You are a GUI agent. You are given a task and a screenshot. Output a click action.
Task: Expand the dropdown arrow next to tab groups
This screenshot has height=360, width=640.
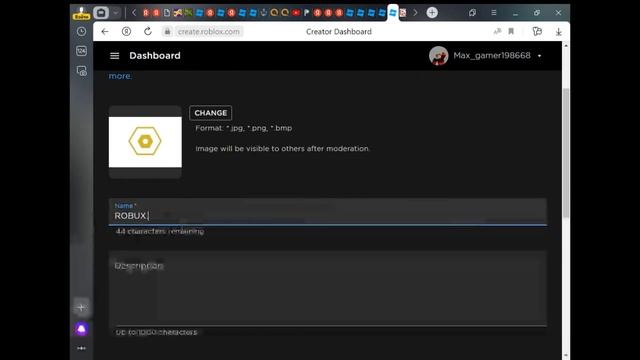point(116,13)
